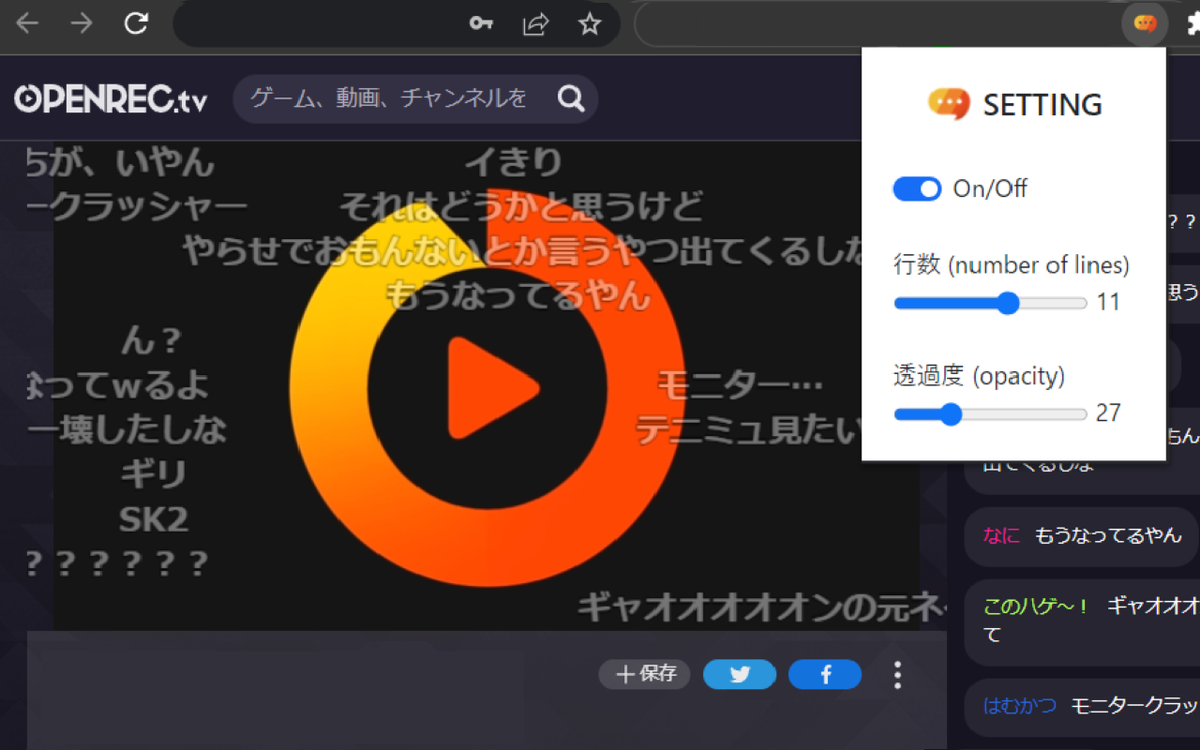The width and height of the screenshot is (1200, 750).
Task: Adjust the number of lines slider
Action: coord(990,303)
